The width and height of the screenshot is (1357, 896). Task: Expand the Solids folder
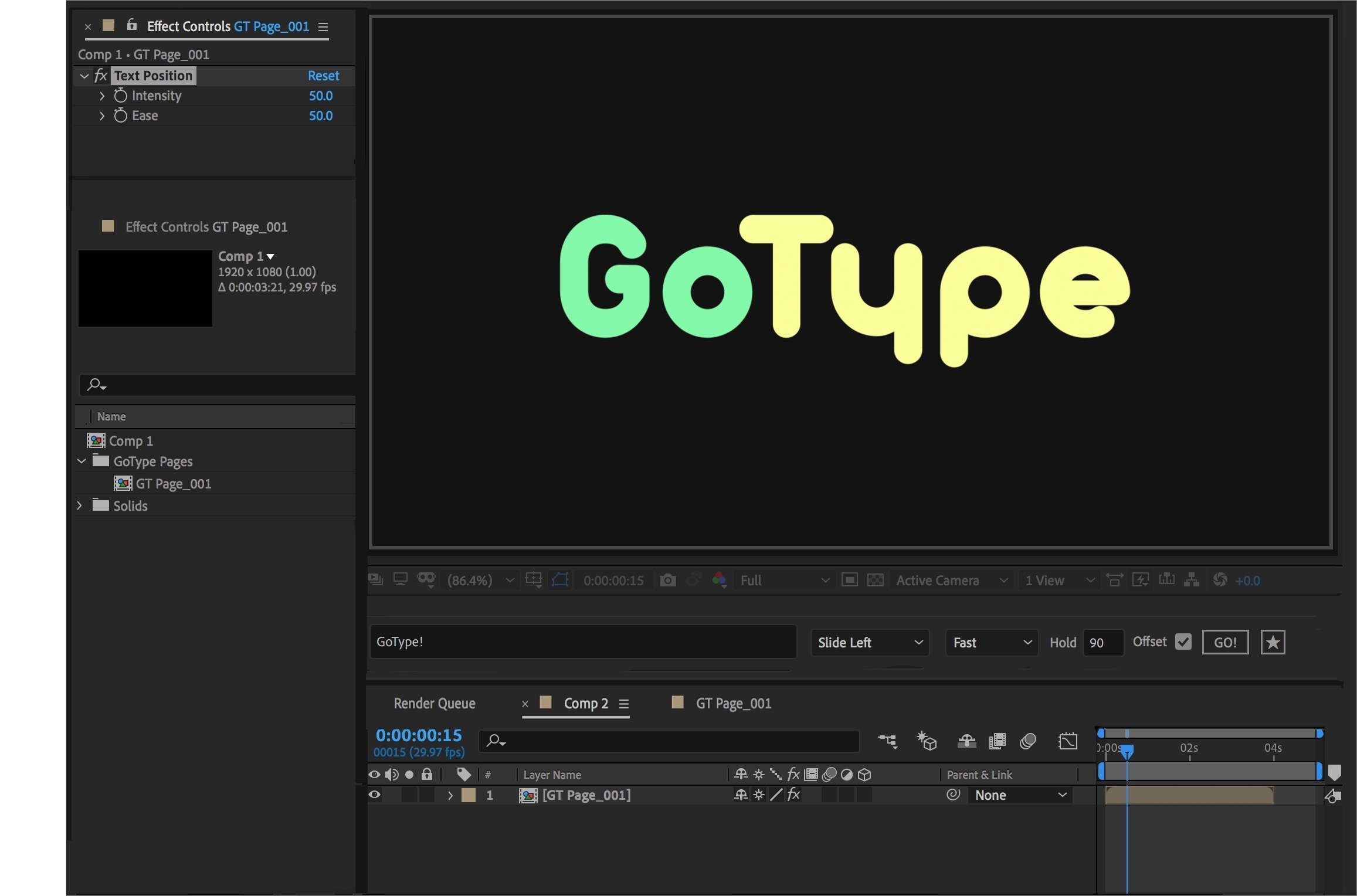click(80, 505)
